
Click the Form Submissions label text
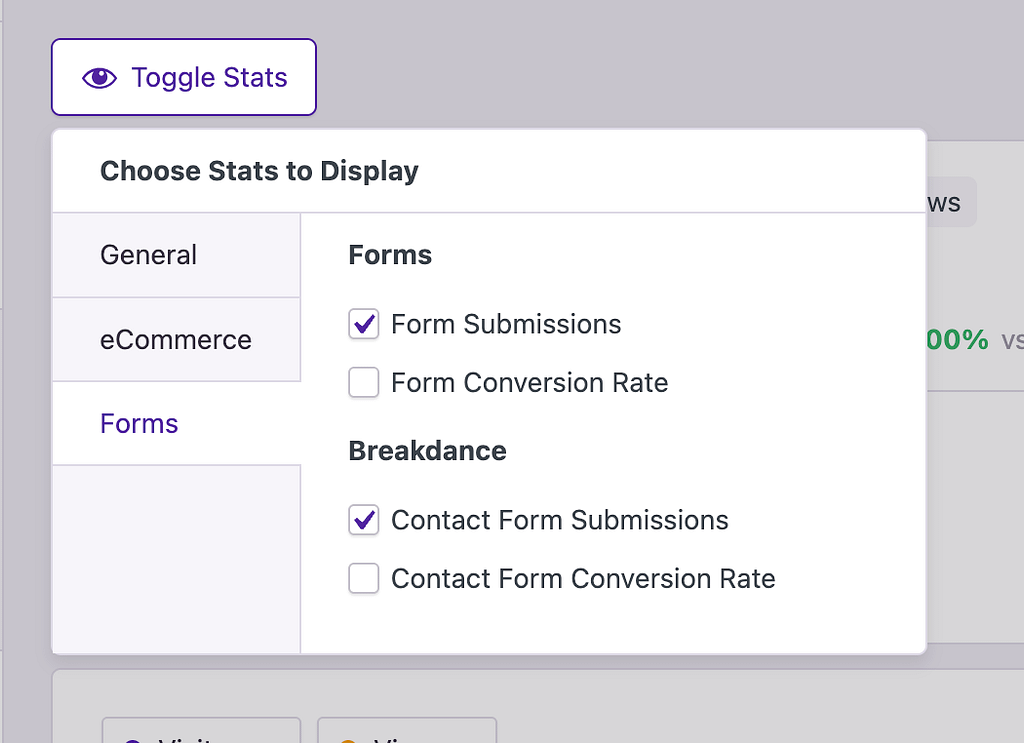(x=506, y=324)
